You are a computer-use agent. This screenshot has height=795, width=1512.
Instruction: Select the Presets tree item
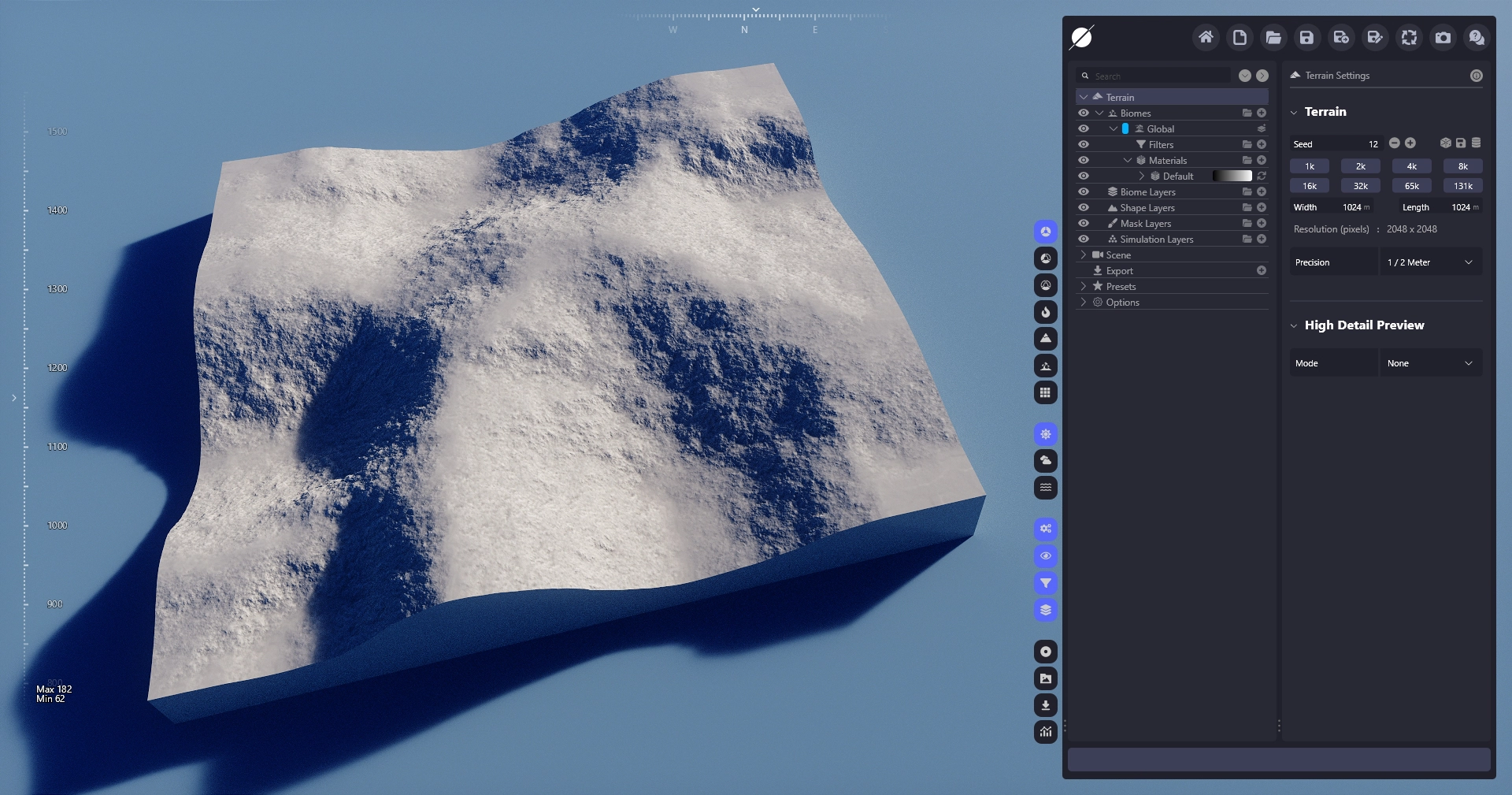coord(1121,287)
